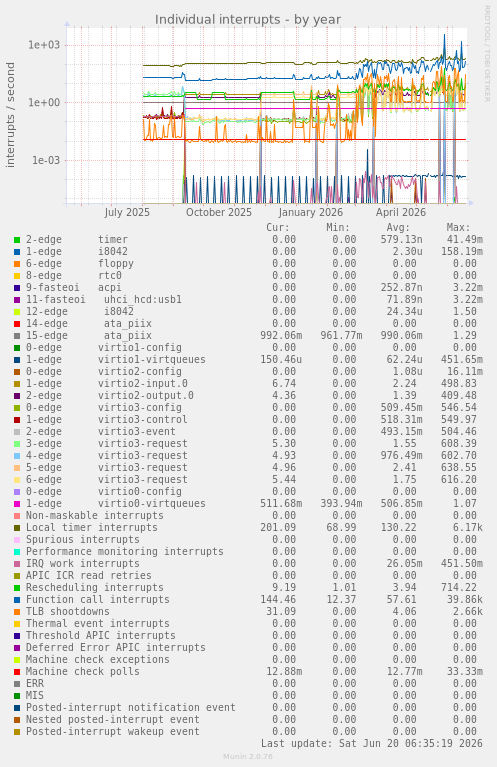Click the July 2025 x-axis label
The image size is (497, 767).
(x=127, y=212)
